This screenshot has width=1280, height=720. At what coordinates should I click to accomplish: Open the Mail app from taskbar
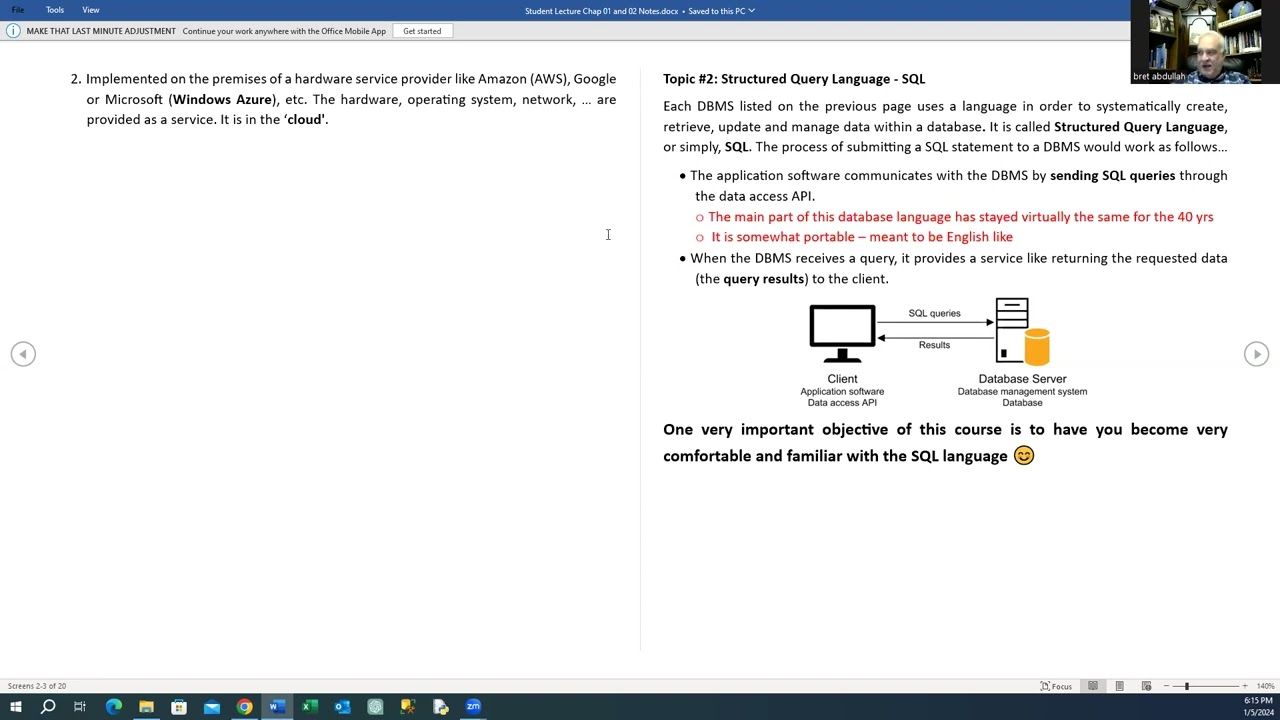point(212,707)
